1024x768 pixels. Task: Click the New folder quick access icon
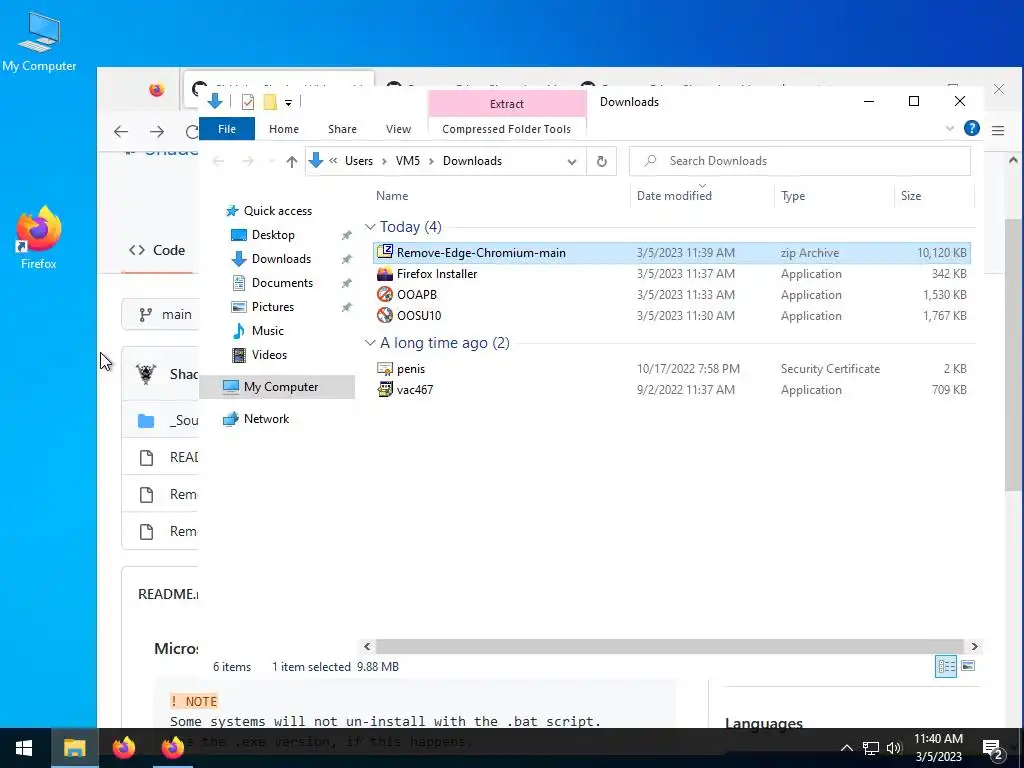[270, 102]
